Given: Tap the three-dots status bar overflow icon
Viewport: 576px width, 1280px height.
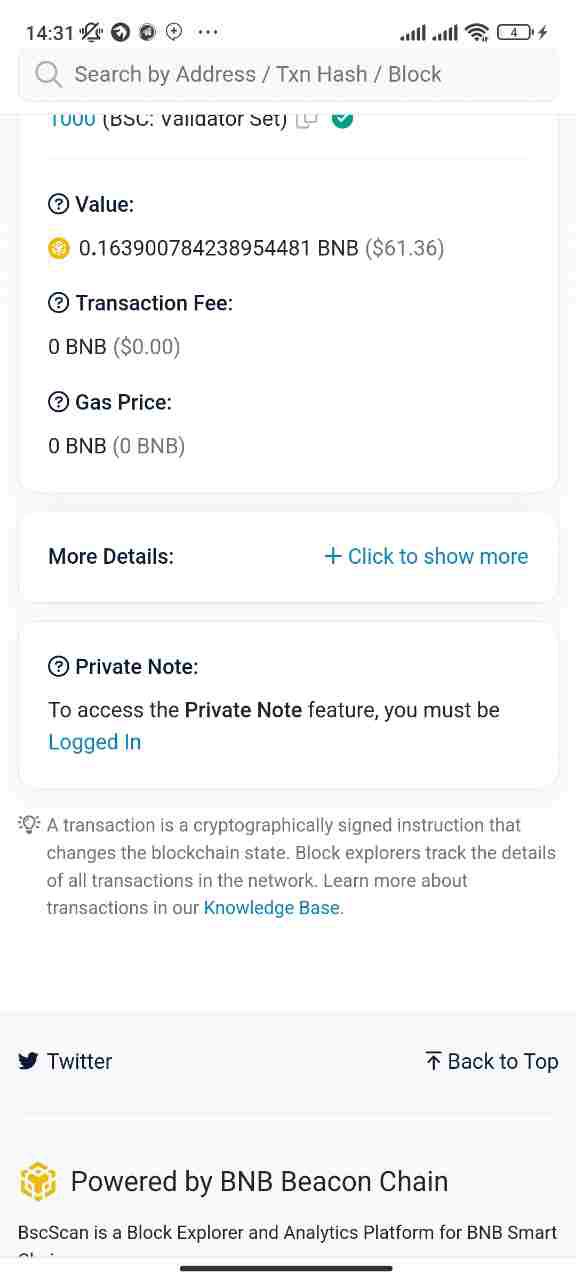Looking at the screenshot, I should (x=208, y=32).
